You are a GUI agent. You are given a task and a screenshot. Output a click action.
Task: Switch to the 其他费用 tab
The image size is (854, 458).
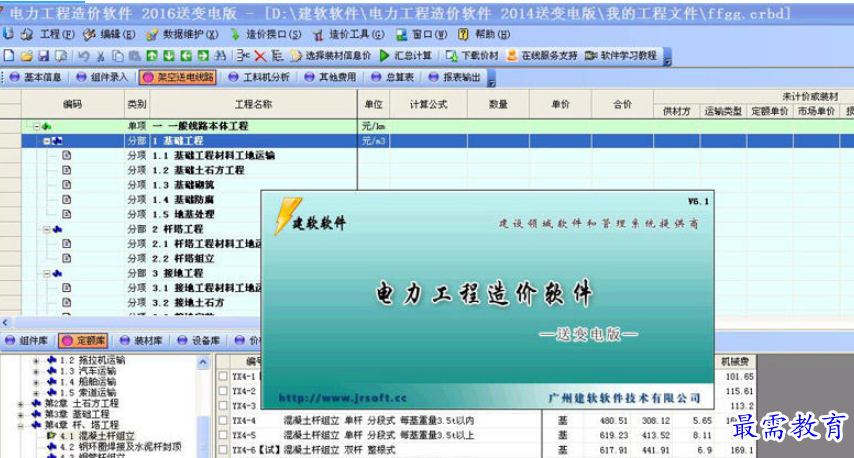point(330,77)
